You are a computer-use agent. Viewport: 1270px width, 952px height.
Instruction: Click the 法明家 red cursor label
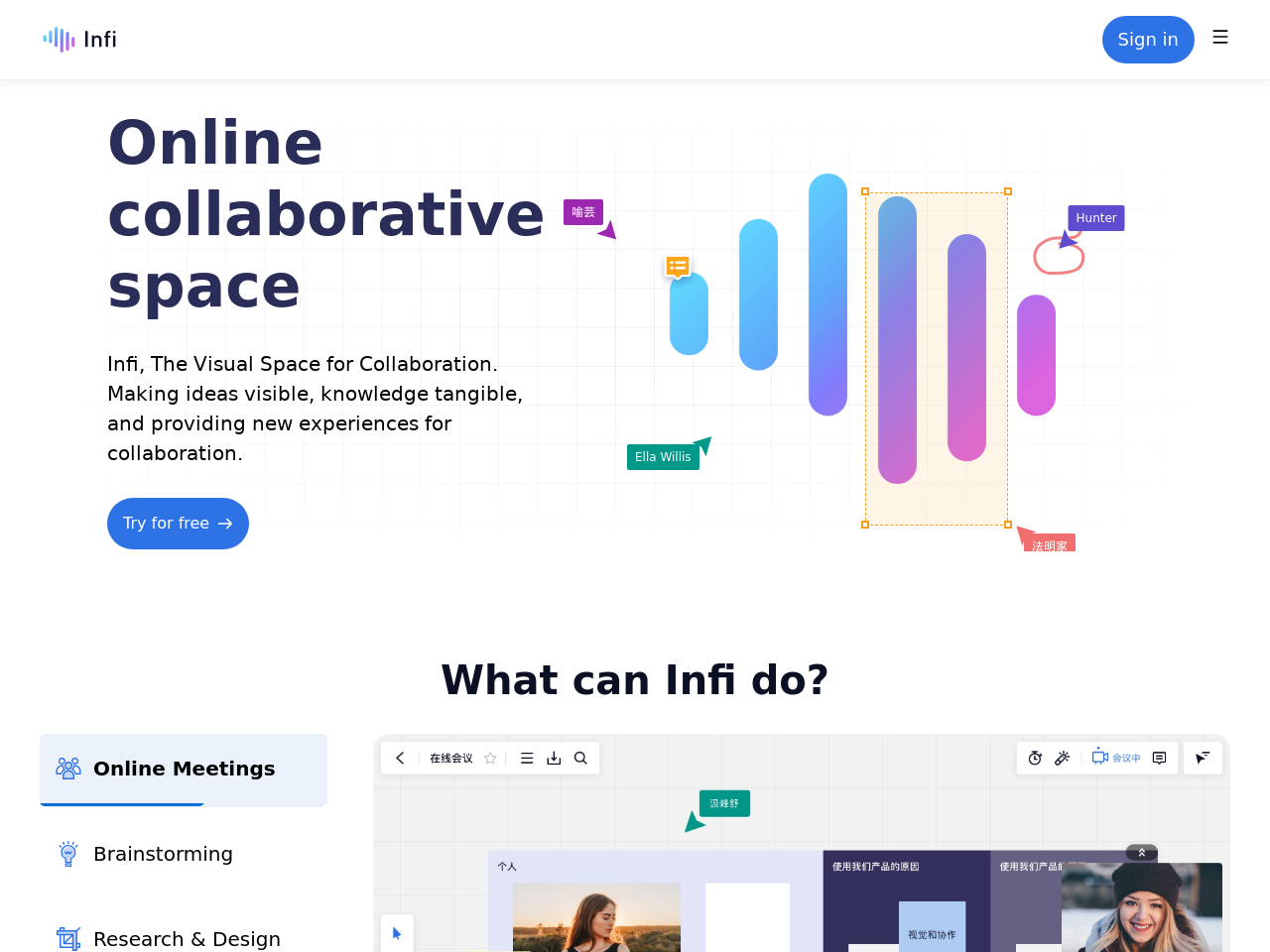click(1050, 543)
